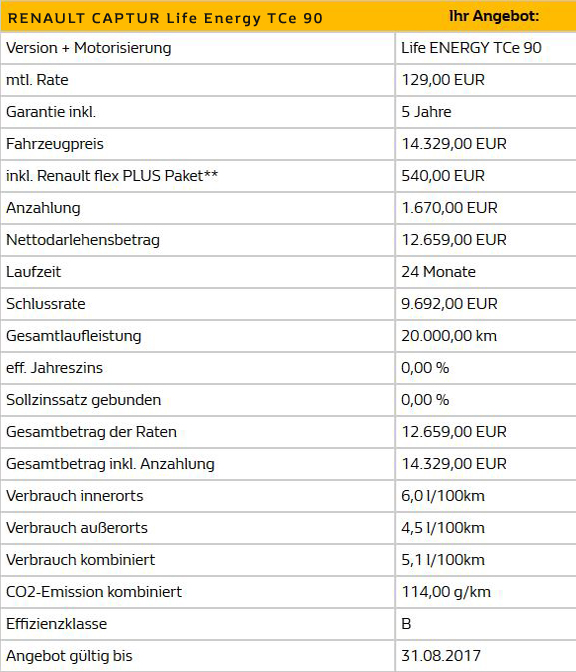576x672 pixels.
Task: Click the 'eff. Jahreszins' label
Action: [x=54, y=368]
